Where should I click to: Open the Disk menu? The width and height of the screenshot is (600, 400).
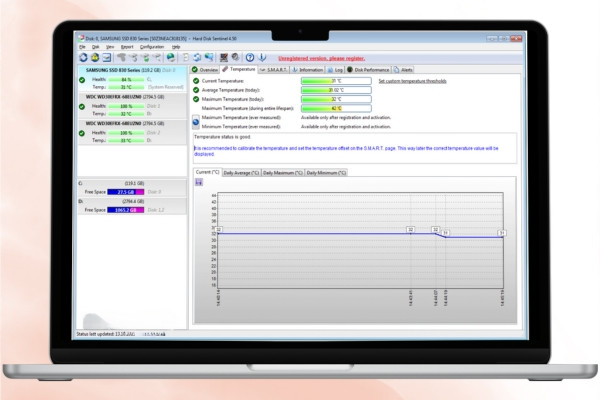(96, 47)
